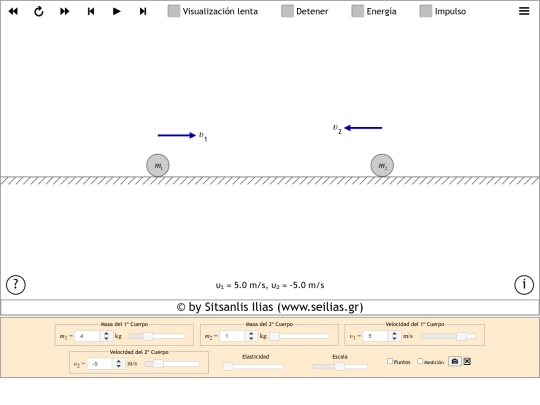Take a snapshot with the camera icon
The image size is (540, 405).
click(455, 361)
